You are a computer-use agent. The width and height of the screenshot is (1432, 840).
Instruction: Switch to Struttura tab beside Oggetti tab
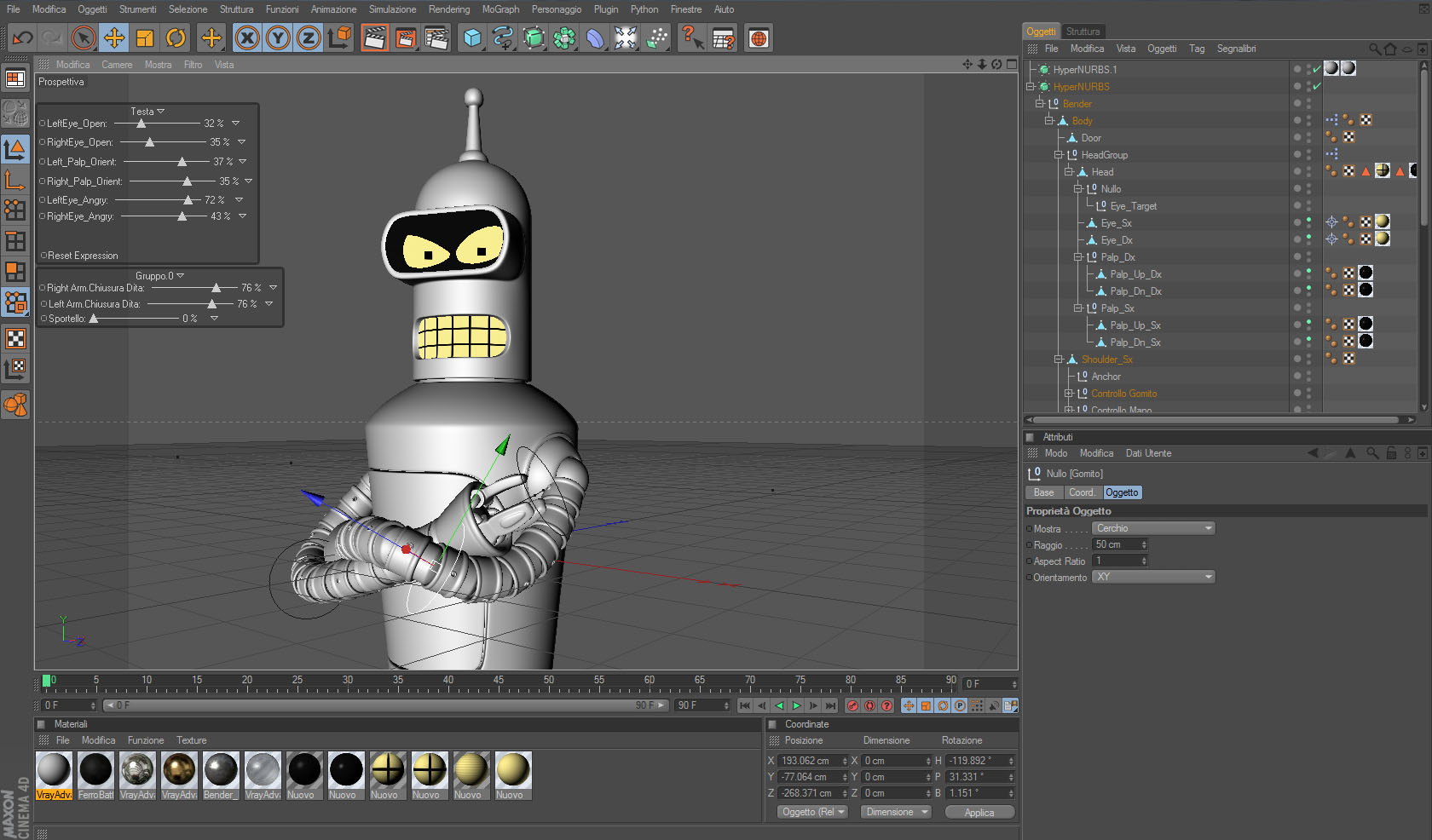(1083, 32)
